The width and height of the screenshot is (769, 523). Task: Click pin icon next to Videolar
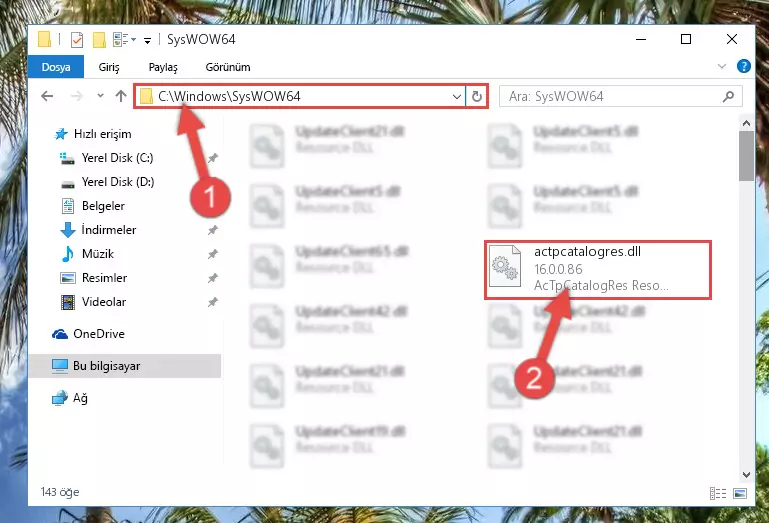pos(212,302)
